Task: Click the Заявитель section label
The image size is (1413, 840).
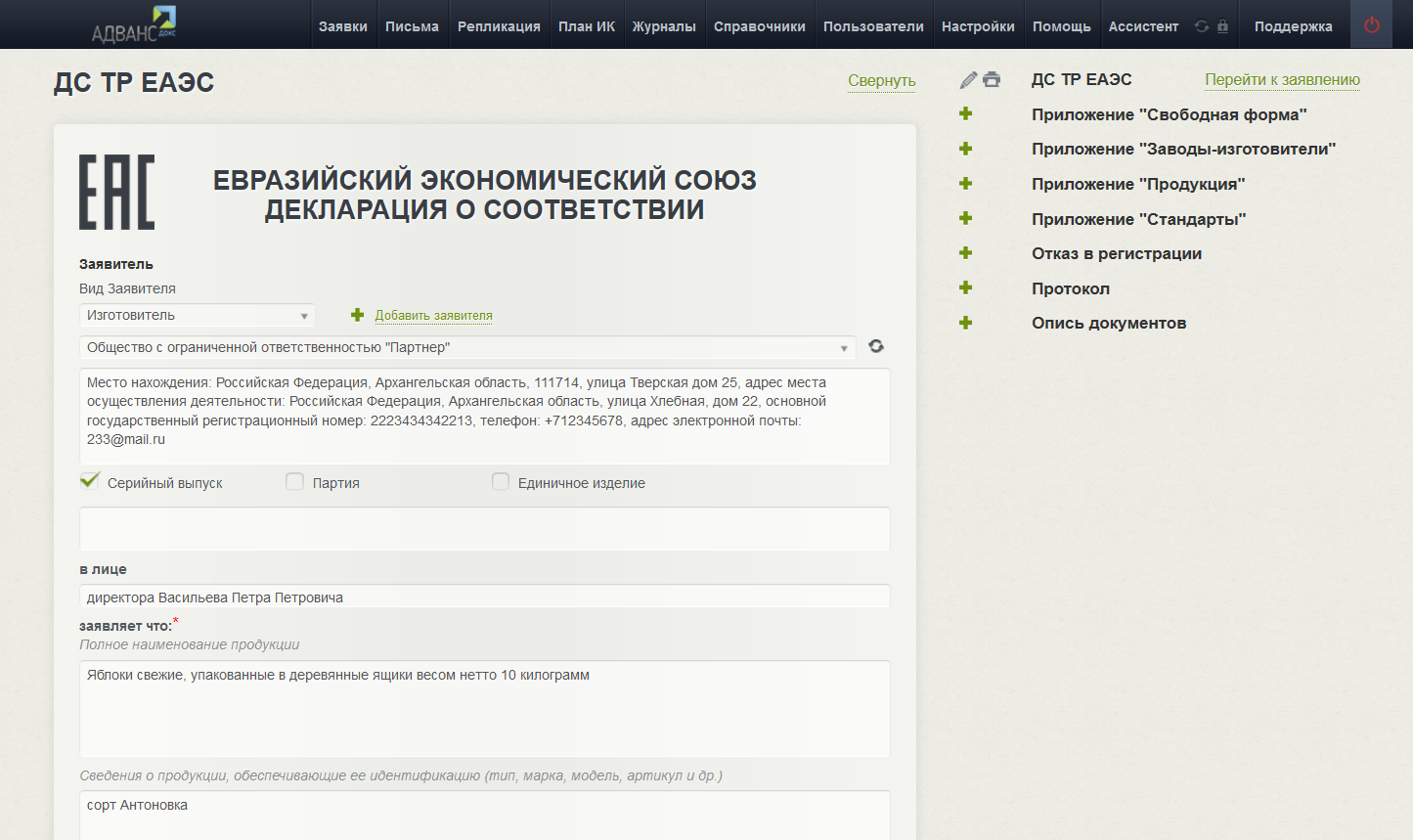Action: [x=116, y=264]
